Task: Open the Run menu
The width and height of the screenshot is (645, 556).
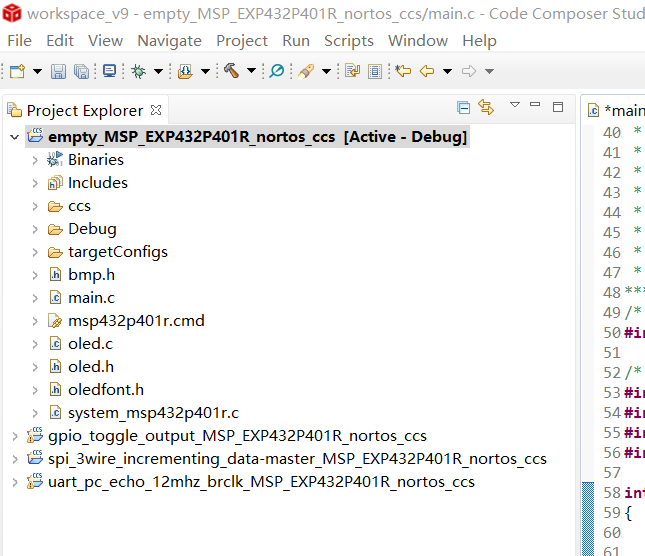Action: click(296, 41)
